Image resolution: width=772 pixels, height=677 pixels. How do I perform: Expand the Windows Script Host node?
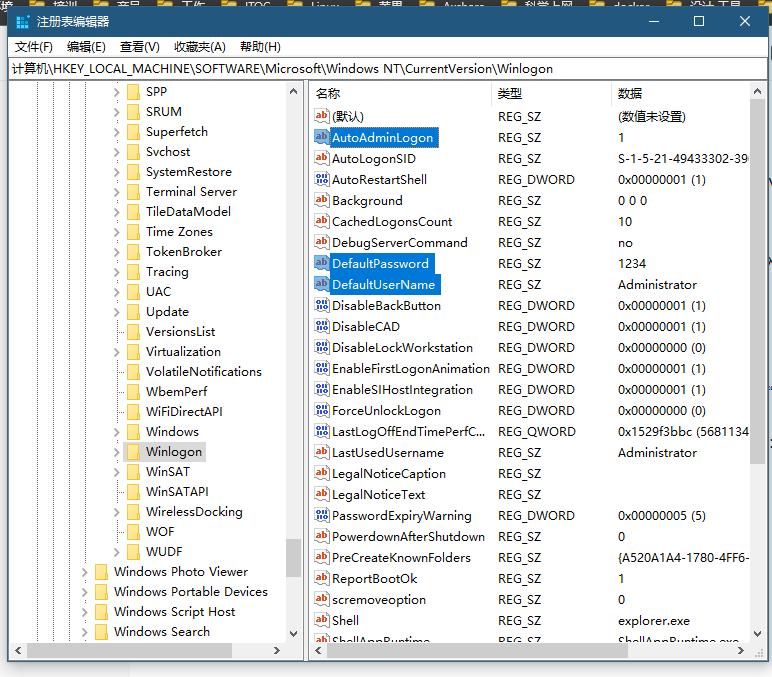point(85,612)
